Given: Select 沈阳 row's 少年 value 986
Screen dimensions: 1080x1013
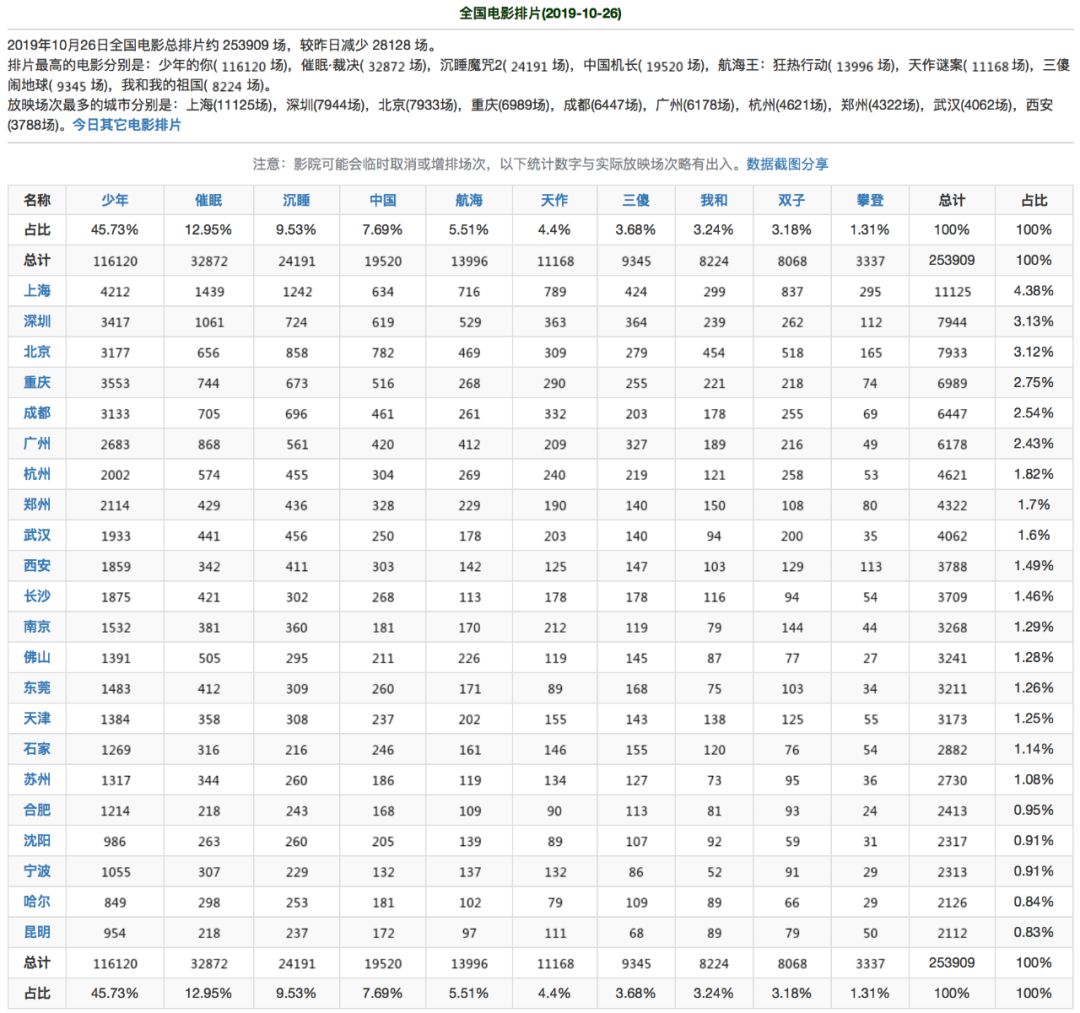Looking at the screenshot, I should pyautogui.click(x=115, y=842).
